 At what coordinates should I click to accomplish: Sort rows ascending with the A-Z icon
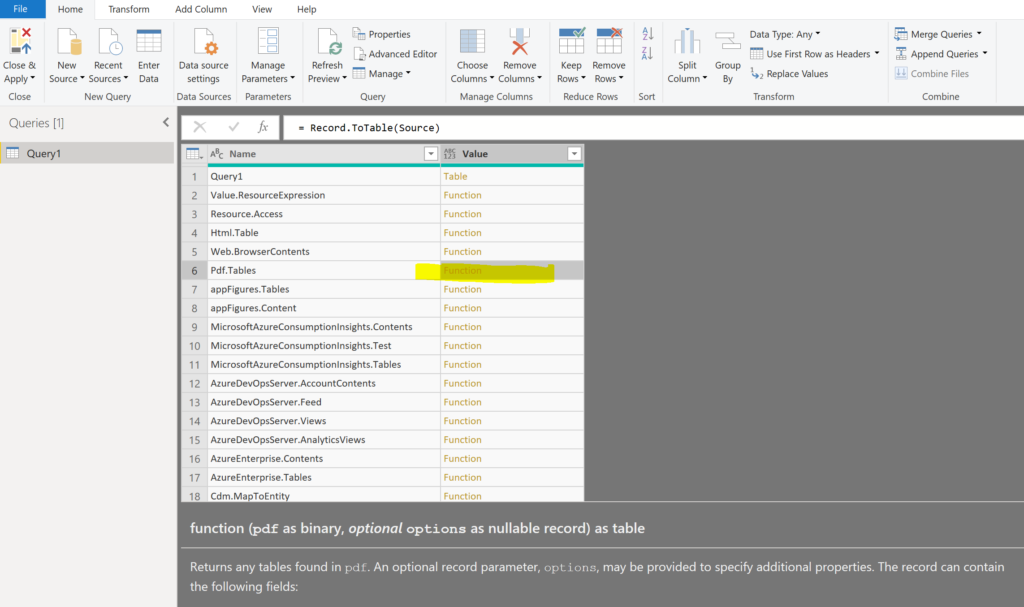coord(649,33)
